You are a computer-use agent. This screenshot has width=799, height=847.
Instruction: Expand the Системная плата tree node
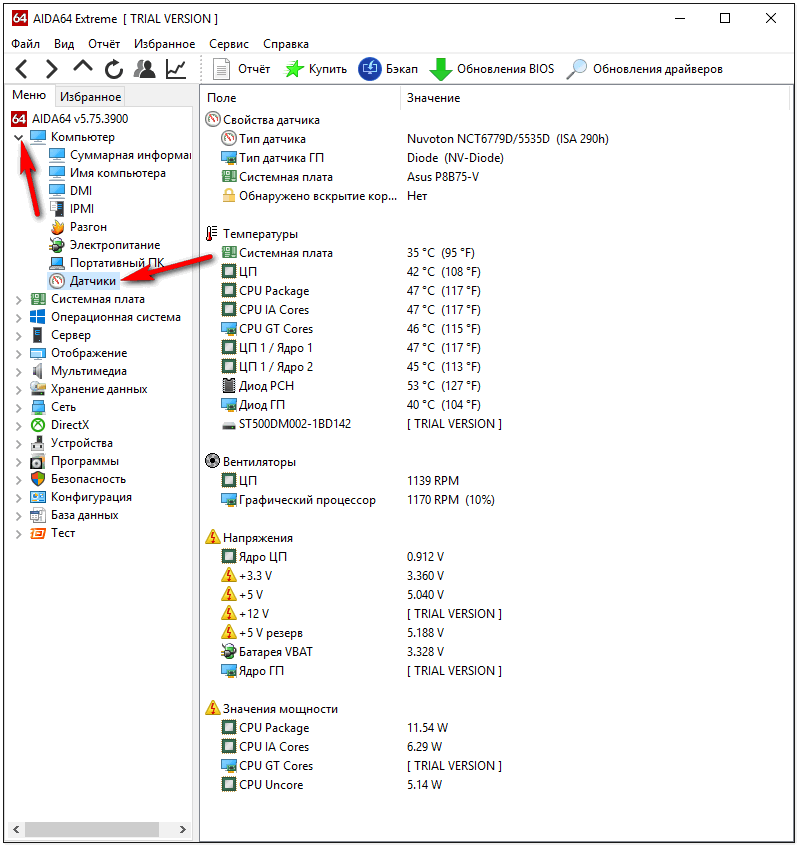18,299
